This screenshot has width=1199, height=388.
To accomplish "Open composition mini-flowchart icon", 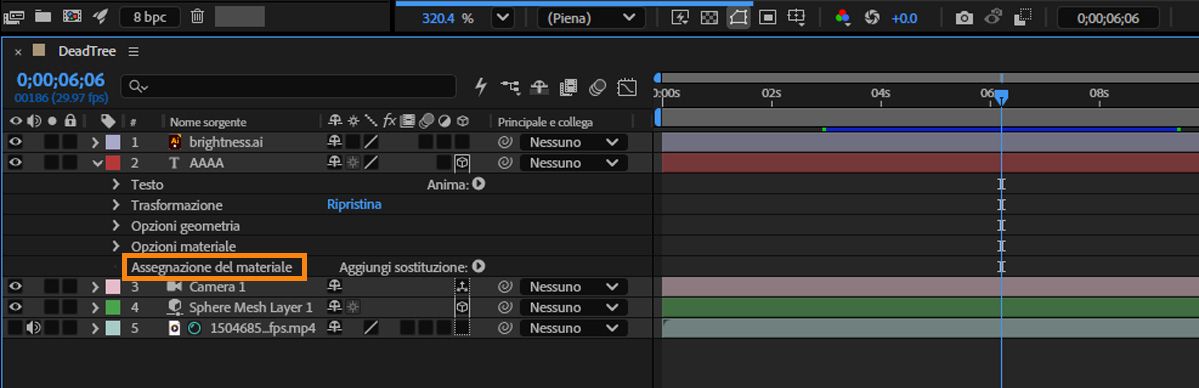I will coord(510,87).
